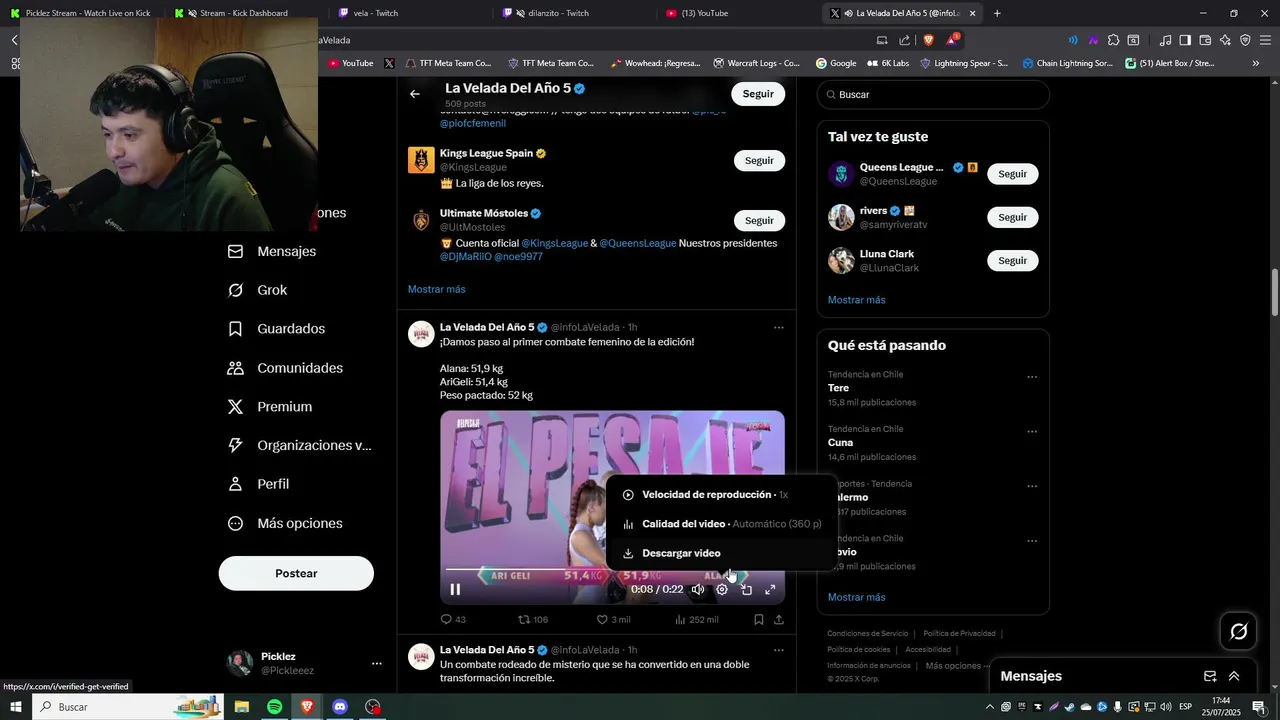1280x720 pixels.
Task: Go back with the arrow beside La Velada
Action: tap(415, 94)
